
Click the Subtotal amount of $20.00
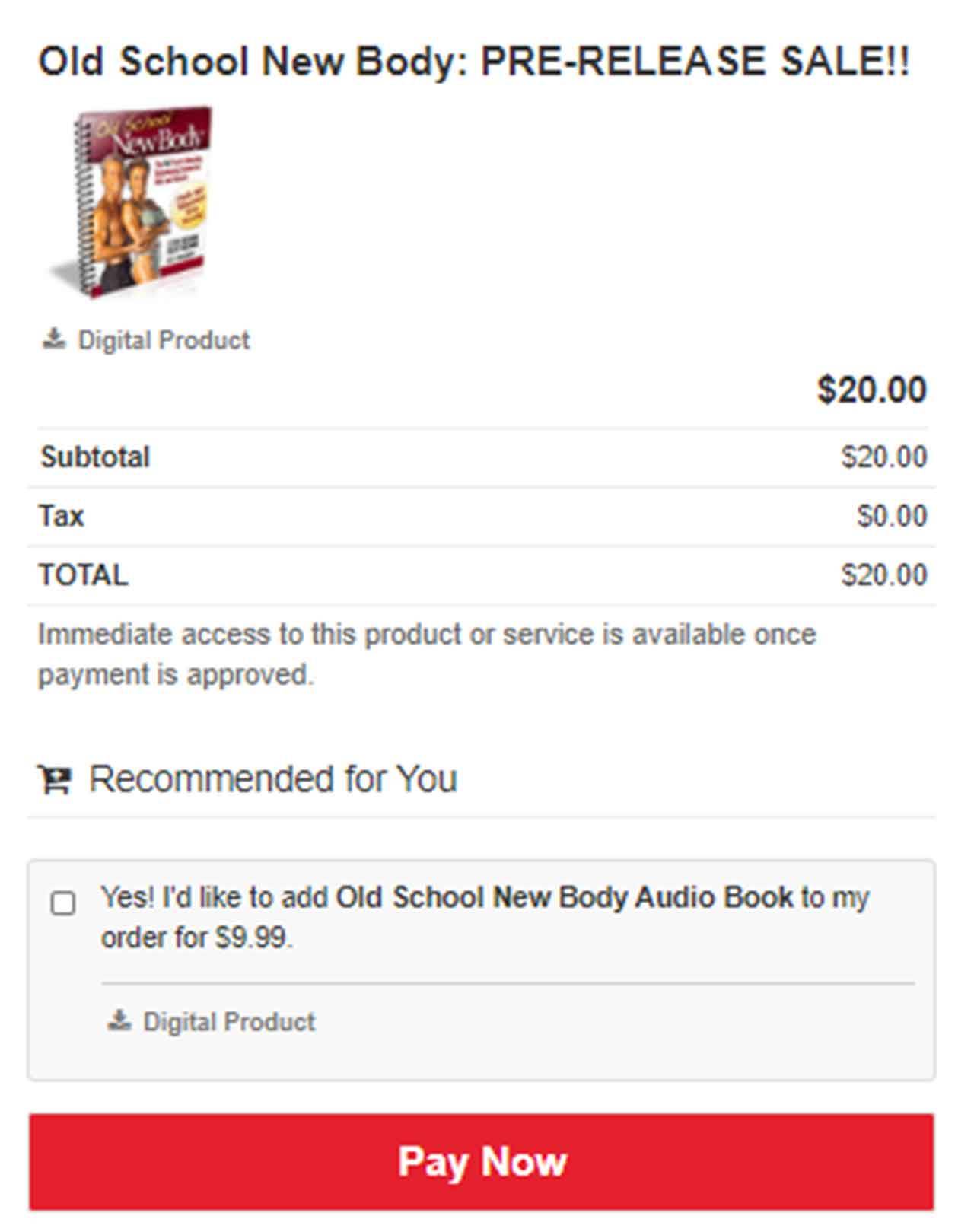(883, 457)
